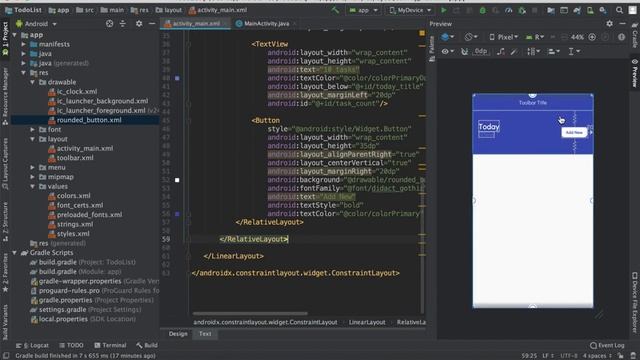
Task: Open the API version R dropdown
Action: click(x=535, y=37)
